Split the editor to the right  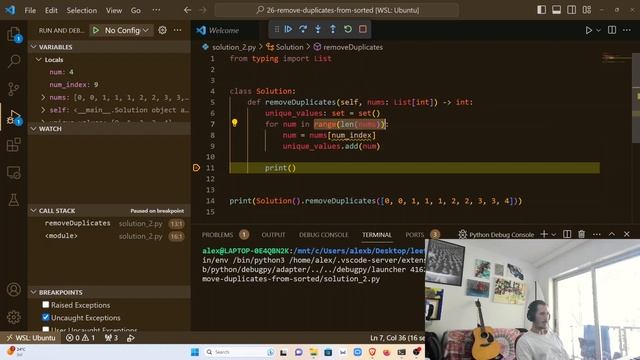(612, 30)
